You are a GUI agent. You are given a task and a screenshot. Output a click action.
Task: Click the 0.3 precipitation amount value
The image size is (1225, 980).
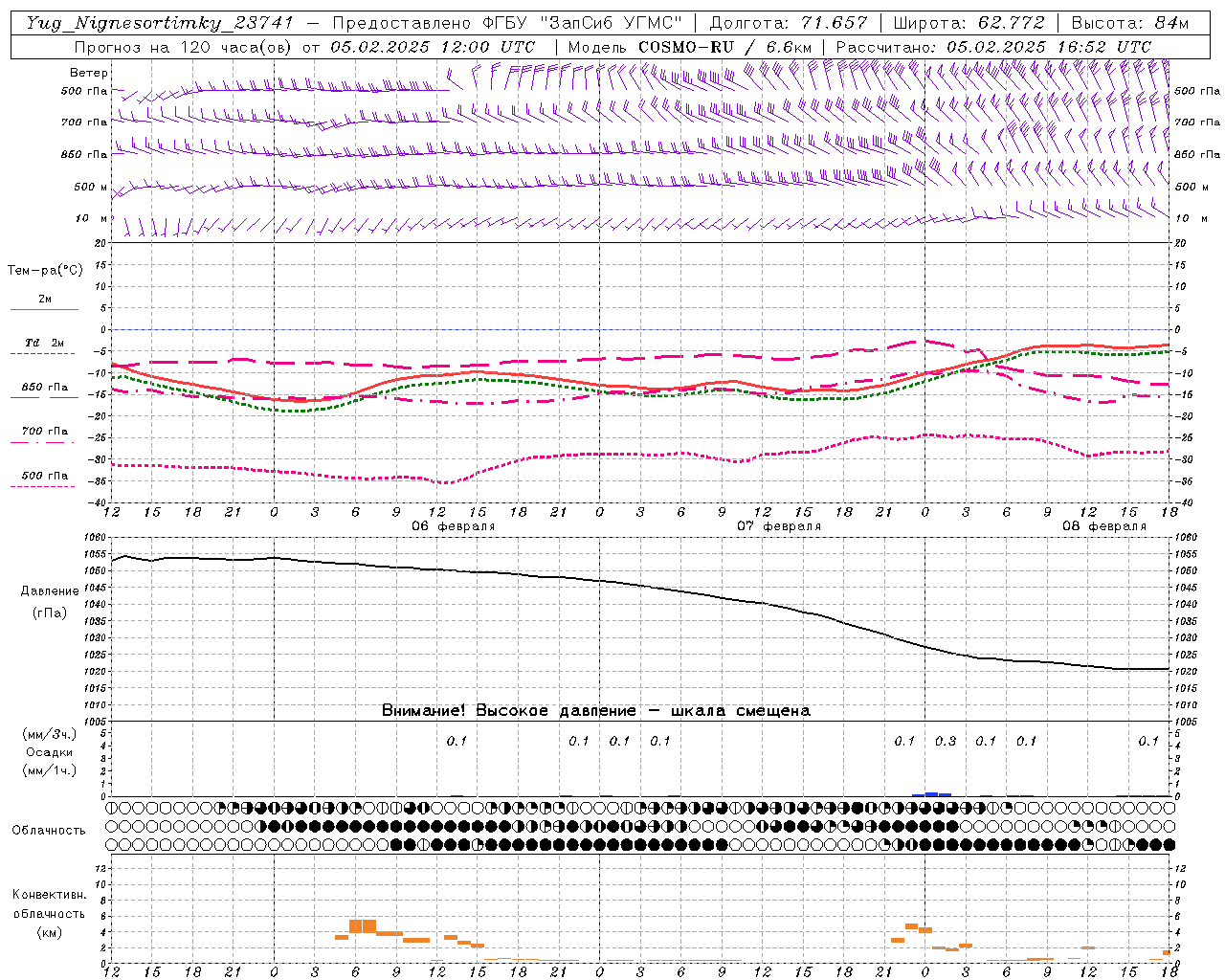click(946, 741)
